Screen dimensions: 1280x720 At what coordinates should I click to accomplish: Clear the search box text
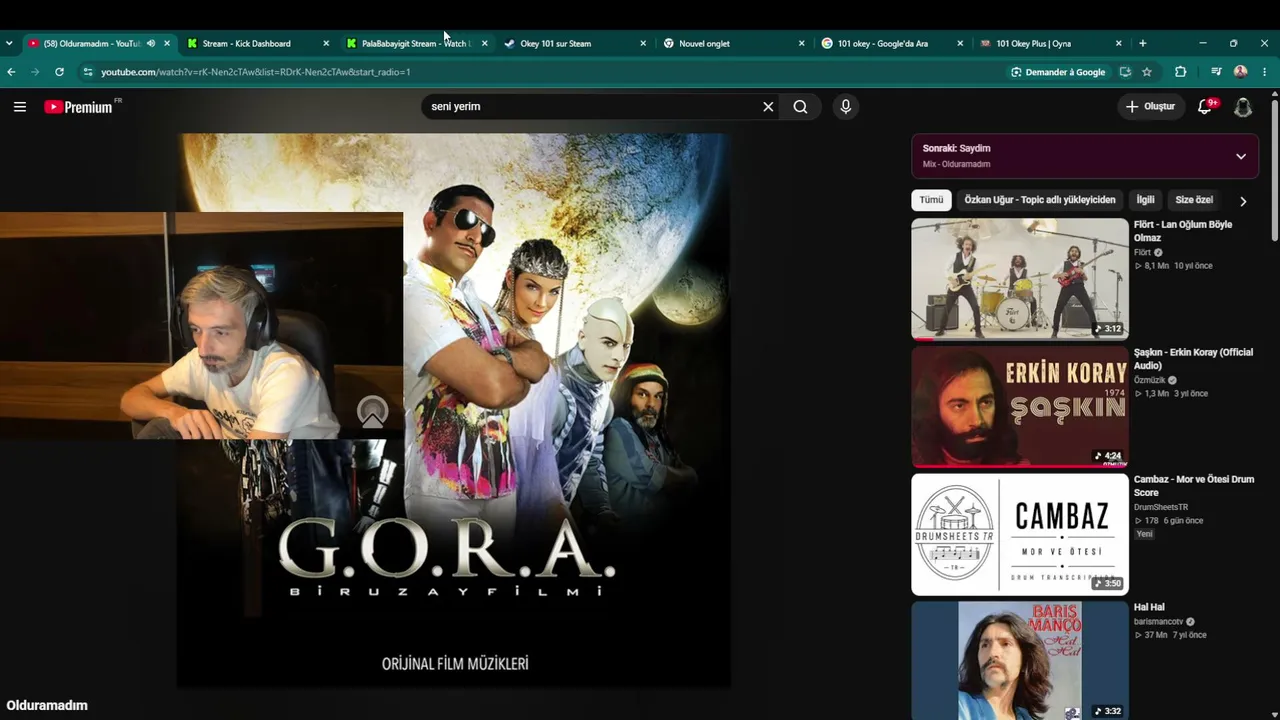point(768,107)
